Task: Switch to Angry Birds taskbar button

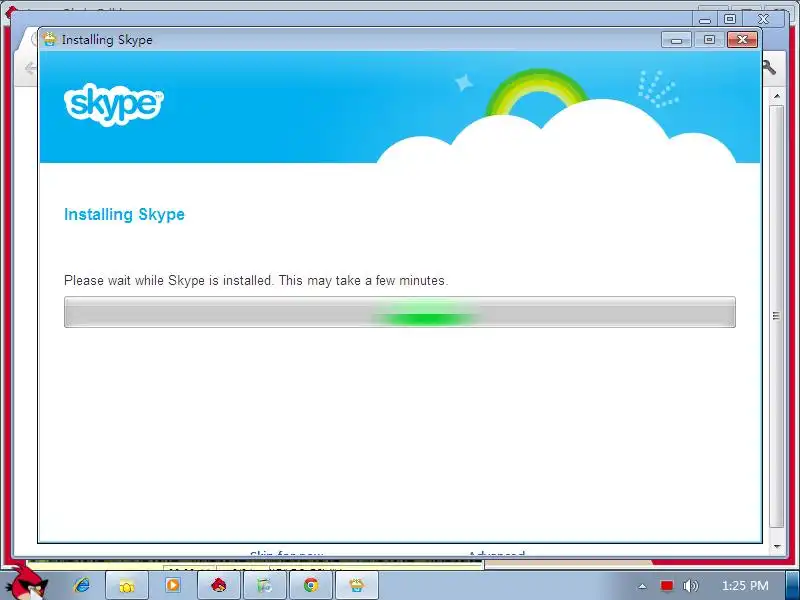Action: pyautogui.click(x=218, y=586)
